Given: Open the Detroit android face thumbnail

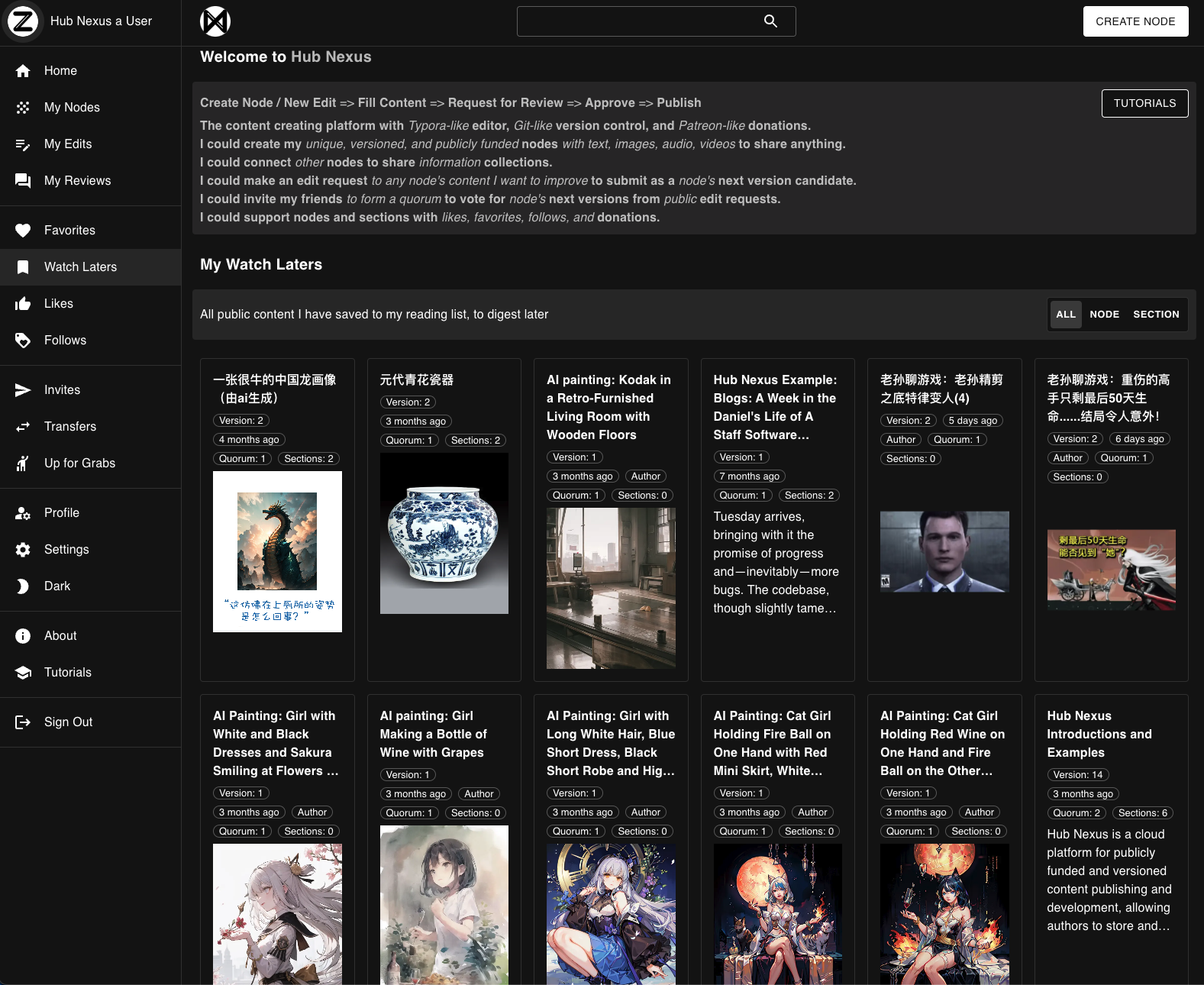Looking at the screenshot, I should (944, 551).
